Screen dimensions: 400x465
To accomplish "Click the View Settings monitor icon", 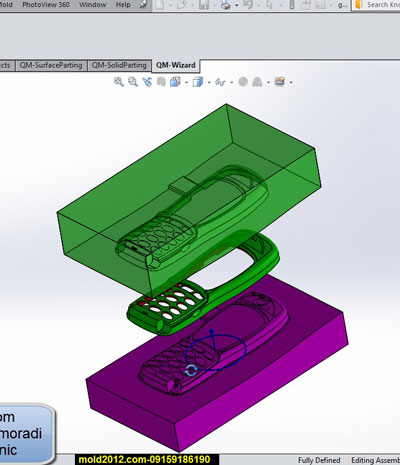I will [x=279, y=82].
